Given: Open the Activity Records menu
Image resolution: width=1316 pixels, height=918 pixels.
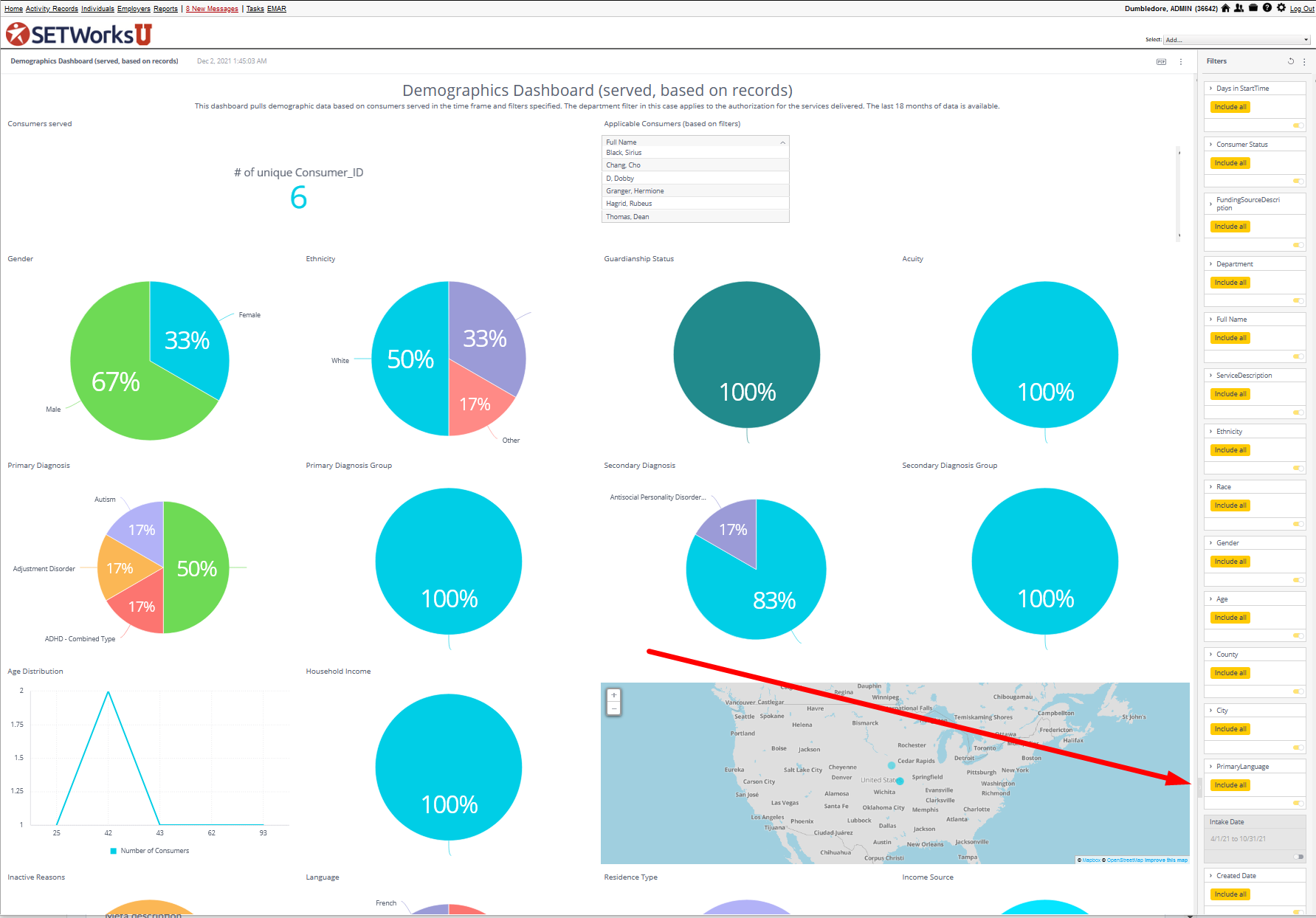Looking at the screenshot, I should [52, 9].
